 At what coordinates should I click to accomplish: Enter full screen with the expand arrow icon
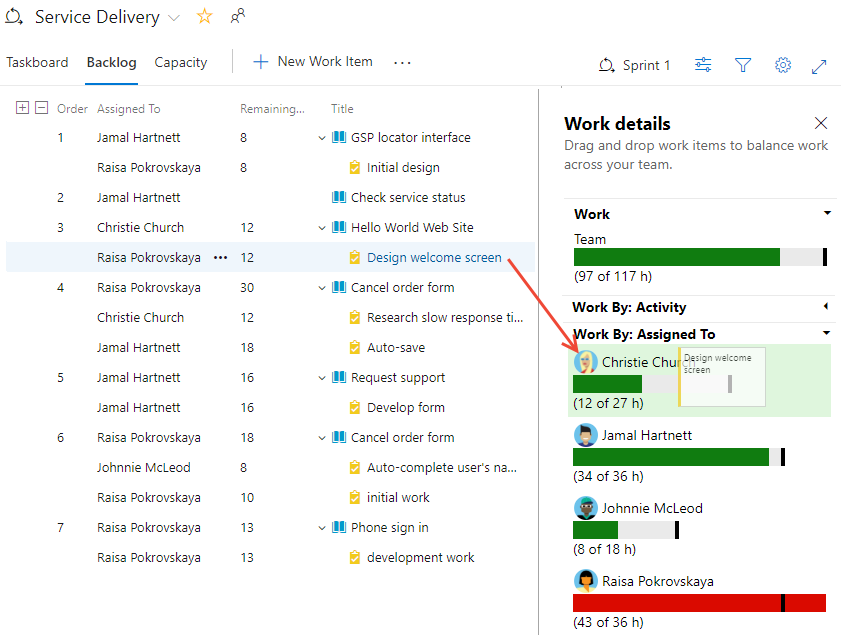pyautogui.click(x=819, y=64)
